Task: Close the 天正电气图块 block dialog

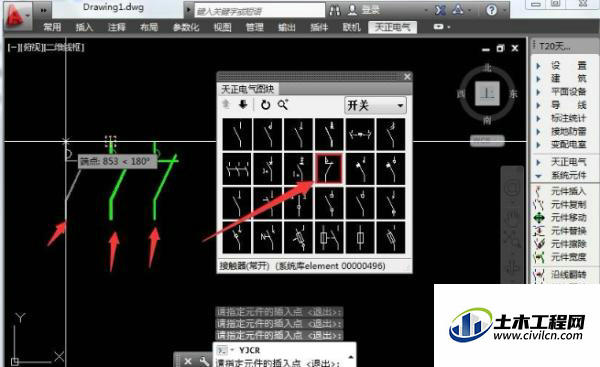Action: coord(407,77)
